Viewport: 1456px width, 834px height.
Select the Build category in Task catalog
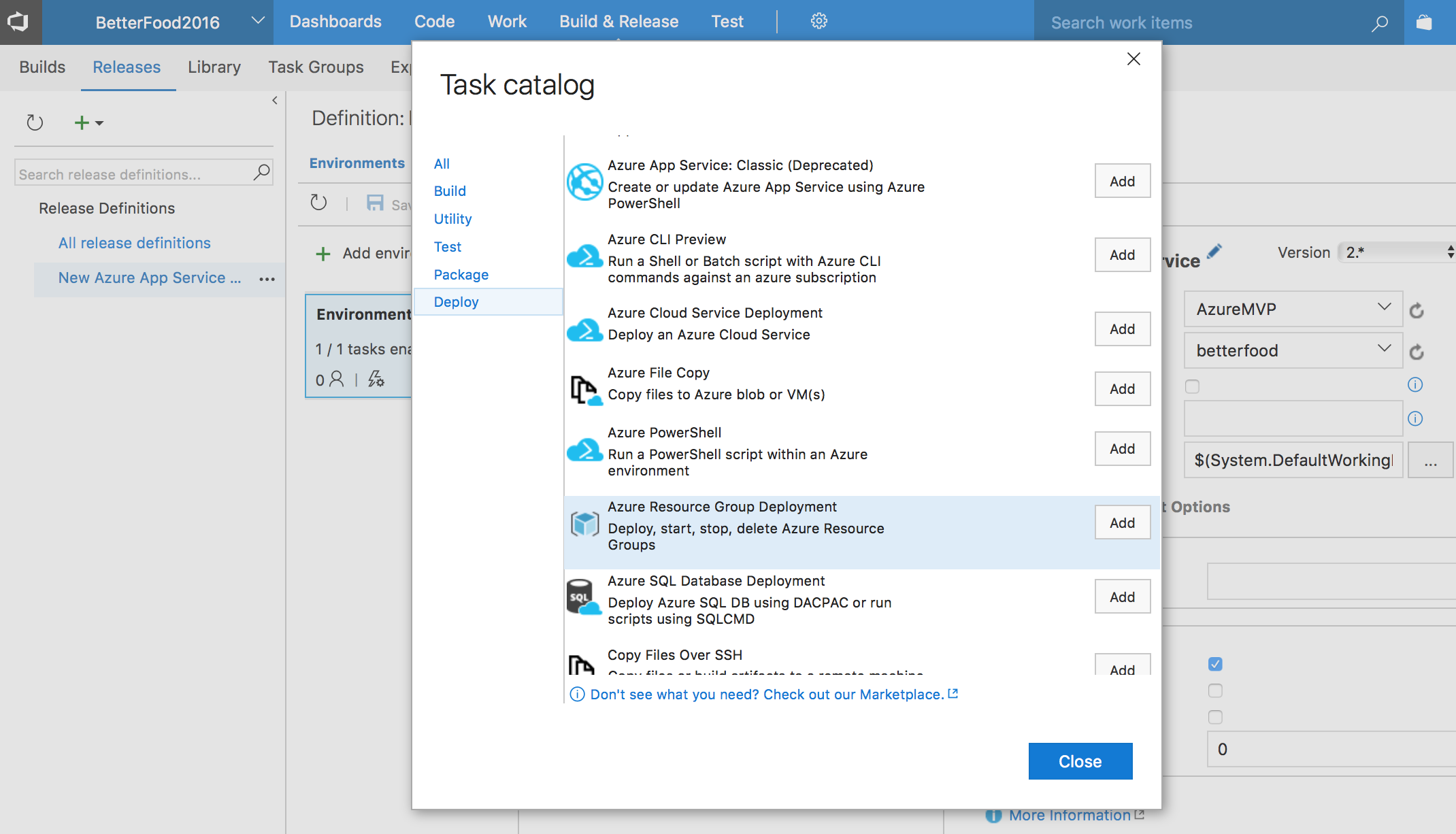pos(450,191)
